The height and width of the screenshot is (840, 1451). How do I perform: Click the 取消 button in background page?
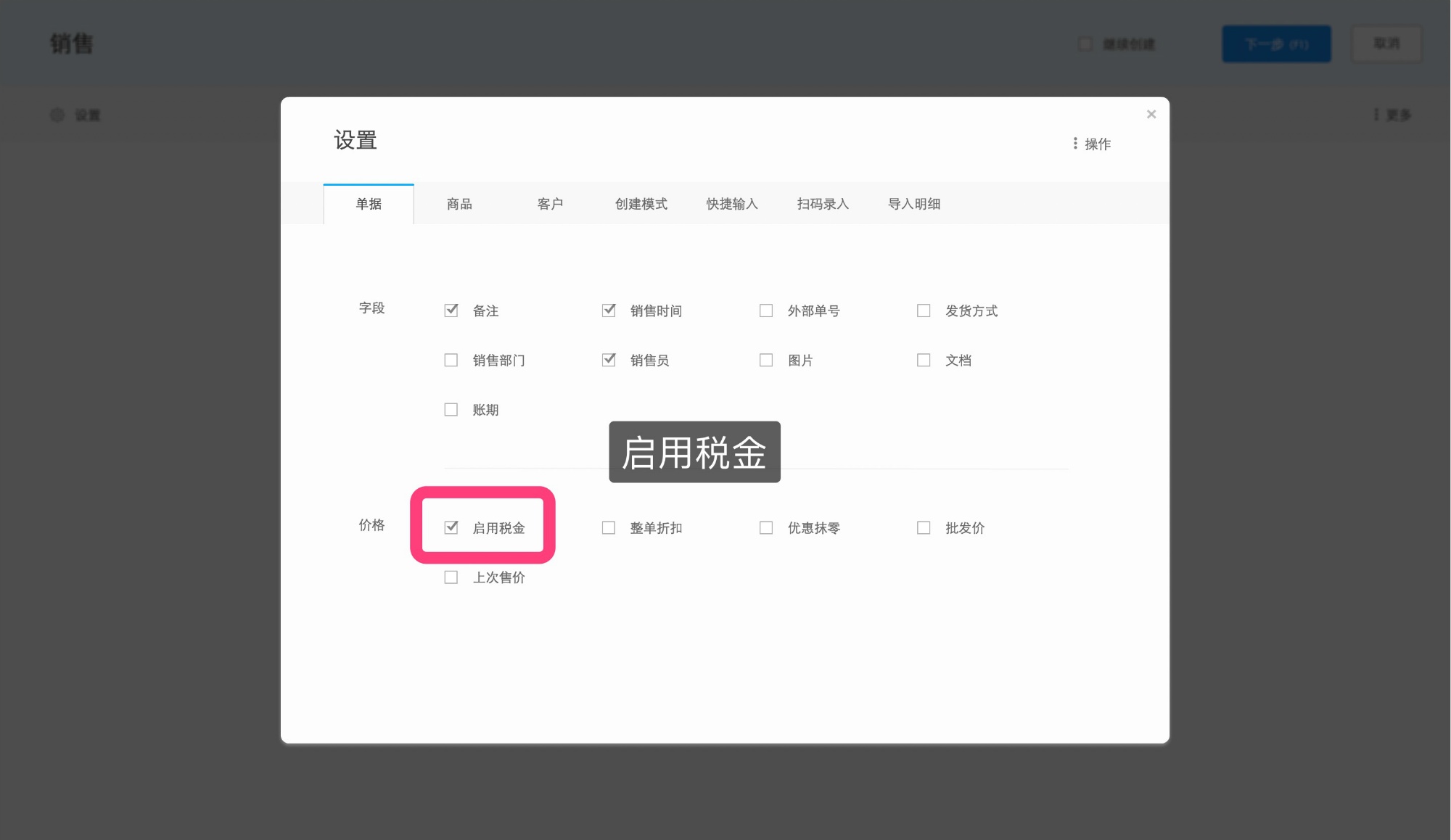click(1386, 44)
